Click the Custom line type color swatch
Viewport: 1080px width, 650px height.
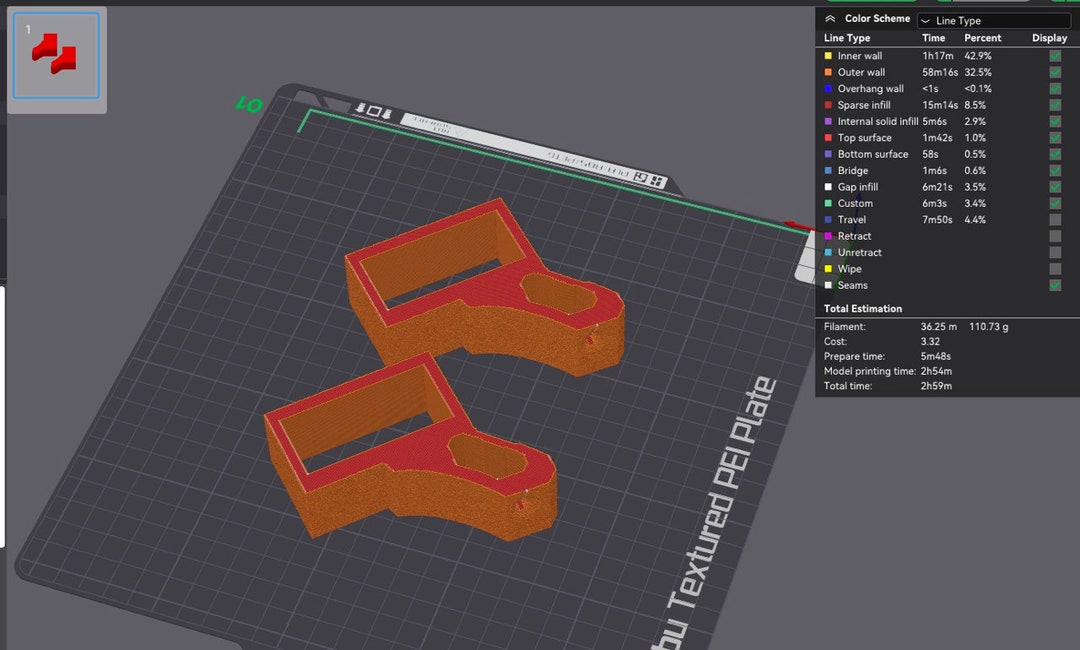(828, 203)
